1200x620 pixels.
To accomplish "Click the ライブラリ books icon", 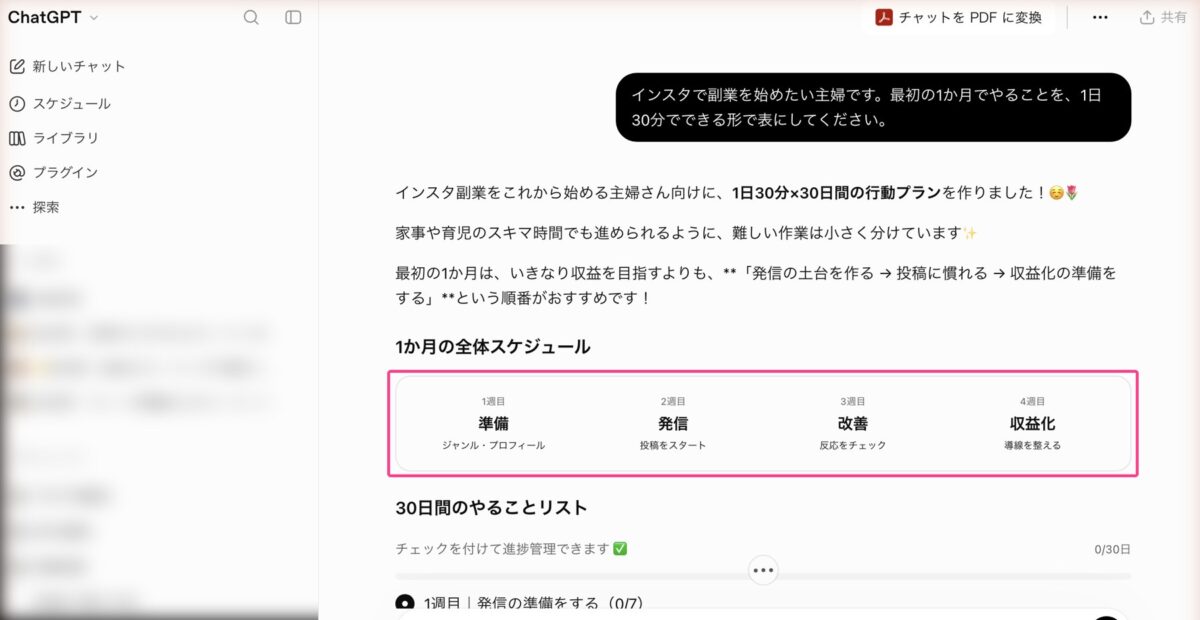I will (x=17, y=138).
